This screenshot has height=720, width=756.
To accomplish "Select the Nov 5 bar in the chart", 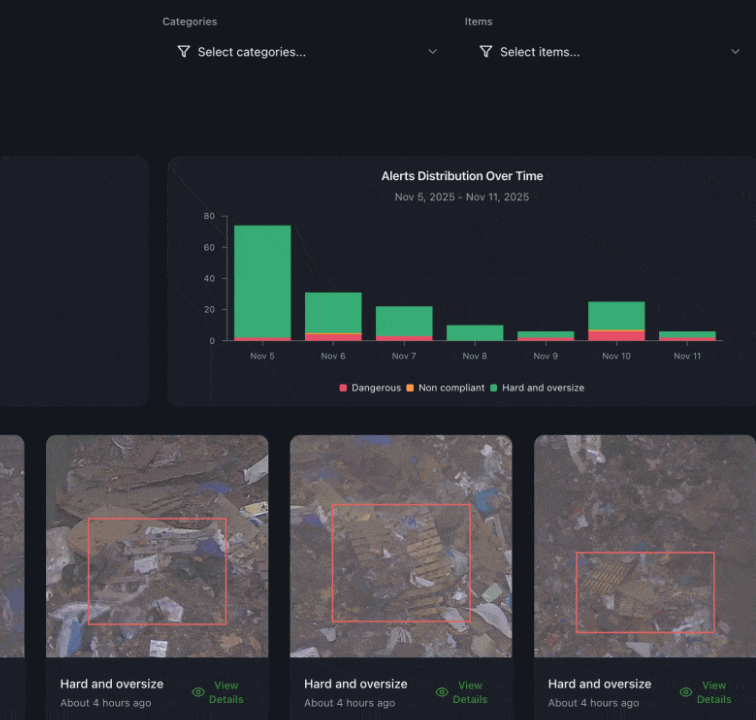I will tap(262, 283).
